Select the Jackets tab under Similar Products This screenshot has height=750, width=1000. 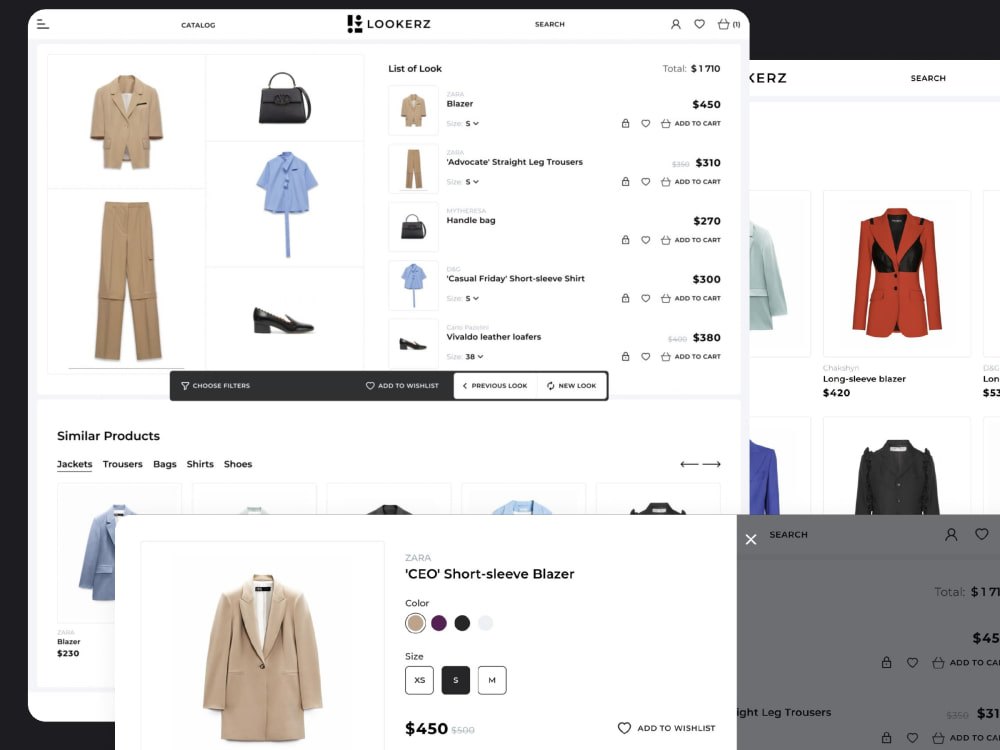pyautogui.click(x=75, y=464)
